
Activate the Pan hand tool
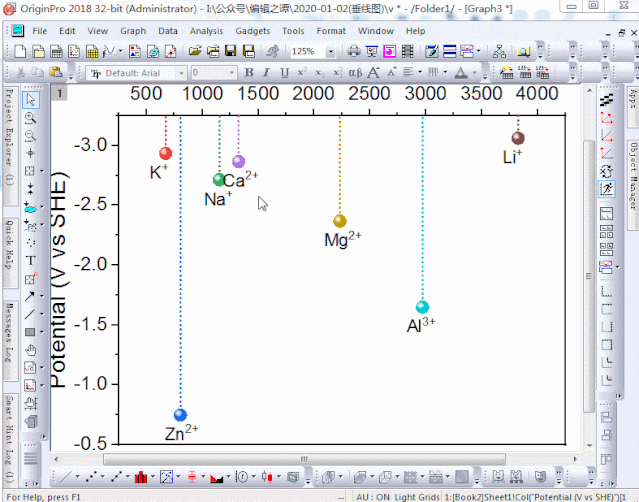(x=30, y=349)
